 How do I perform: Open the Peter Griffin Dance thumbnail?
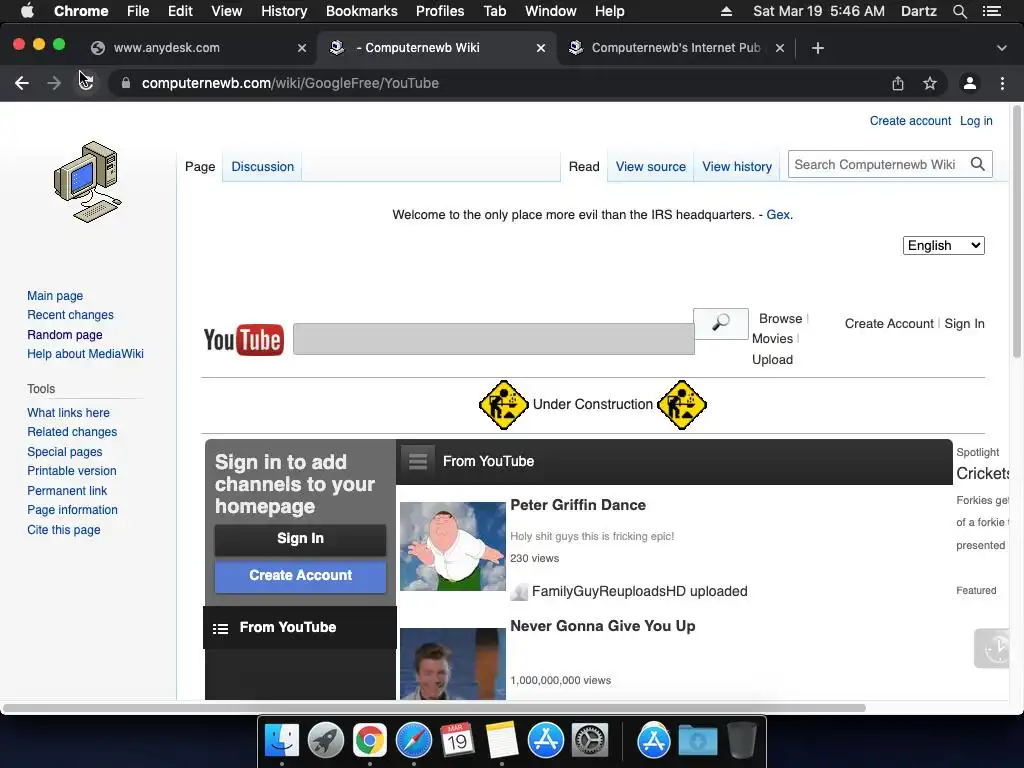453,547
